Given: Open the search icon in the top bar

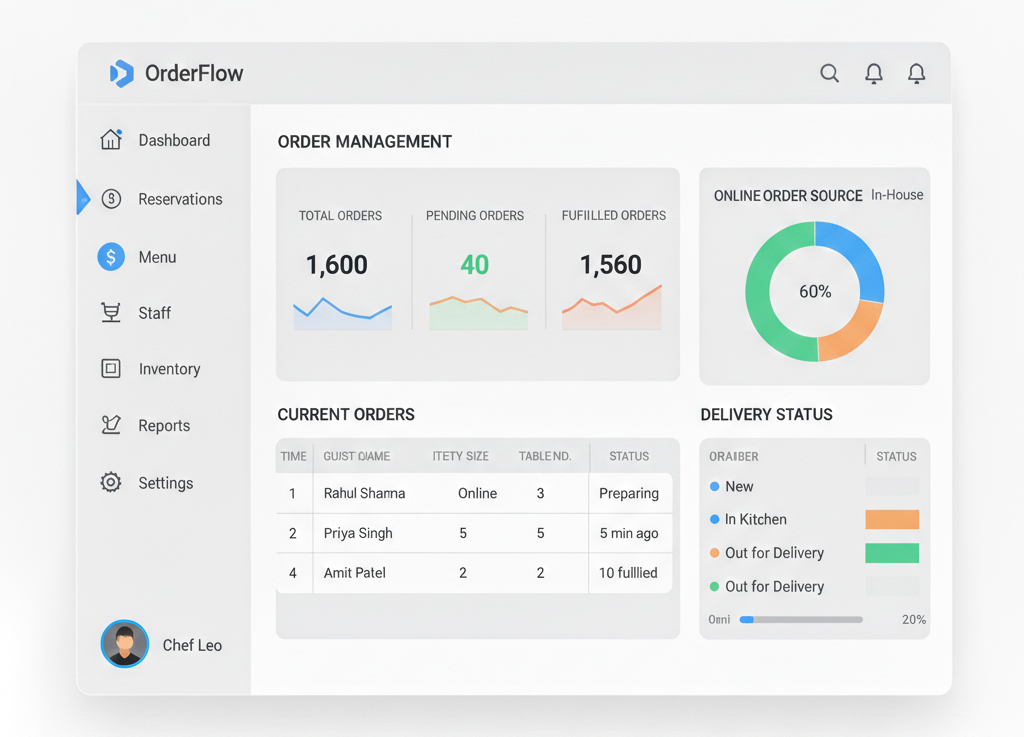Looking at the screenshot, I should click(x=829, y=73).
